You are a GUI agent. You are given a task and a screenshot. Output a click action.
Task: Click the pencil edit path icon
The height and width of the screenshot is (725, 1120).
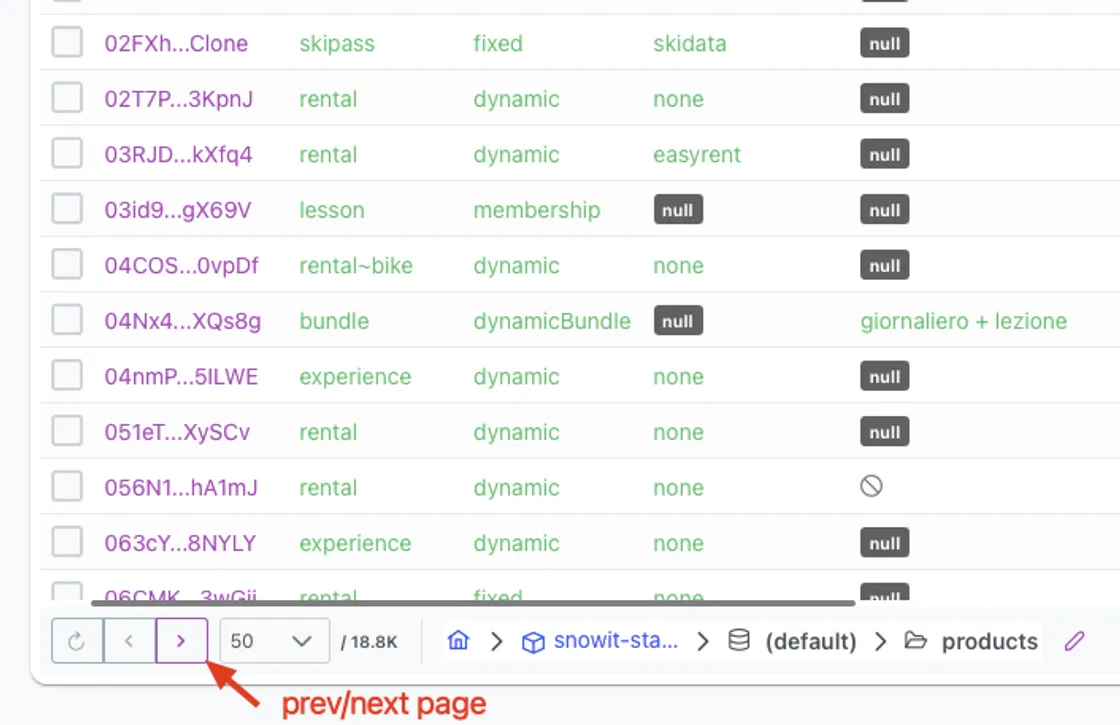coord(1074,641)
